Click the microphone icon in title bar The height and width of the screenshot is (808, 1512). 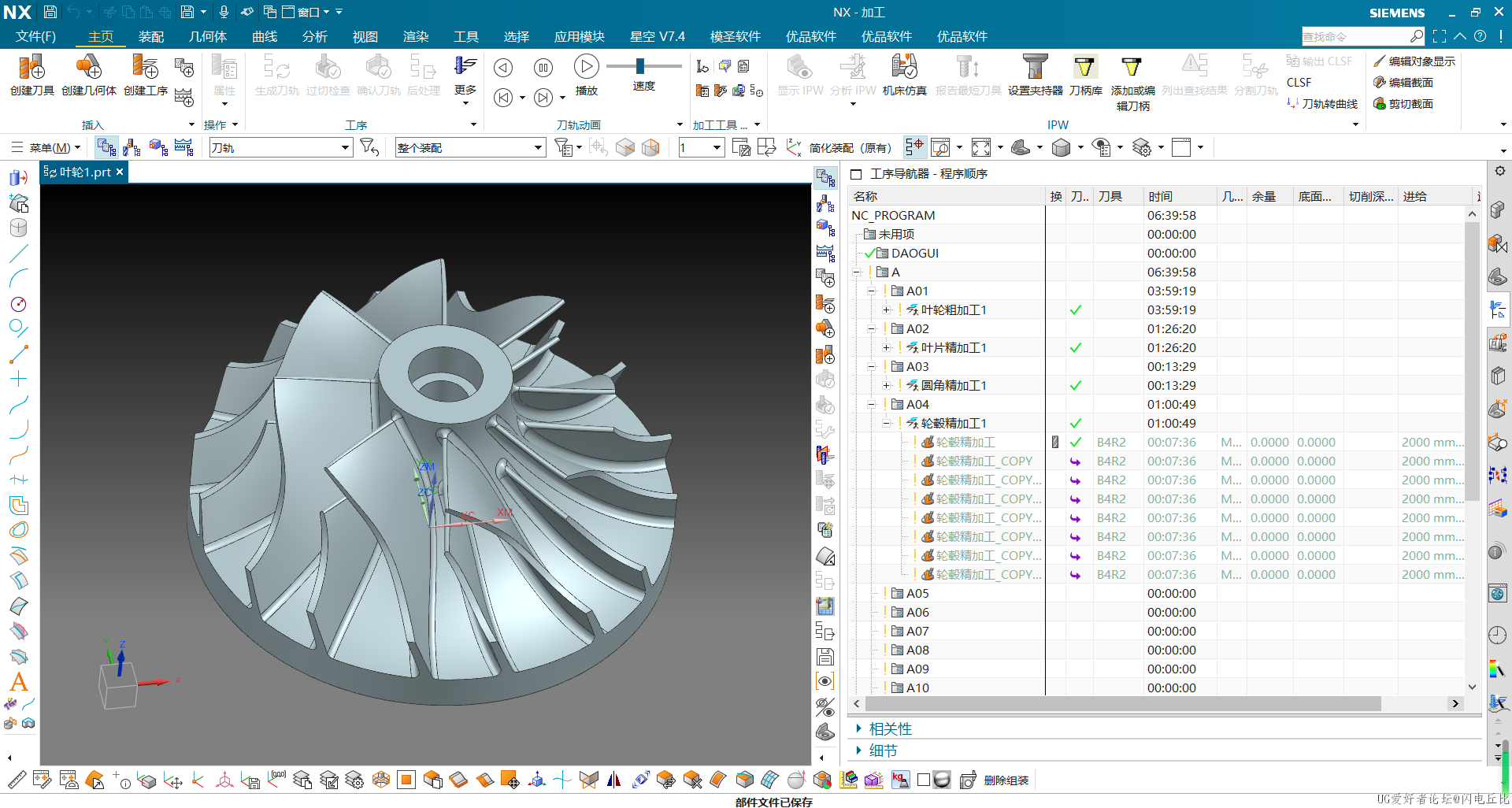coord(224,12)
